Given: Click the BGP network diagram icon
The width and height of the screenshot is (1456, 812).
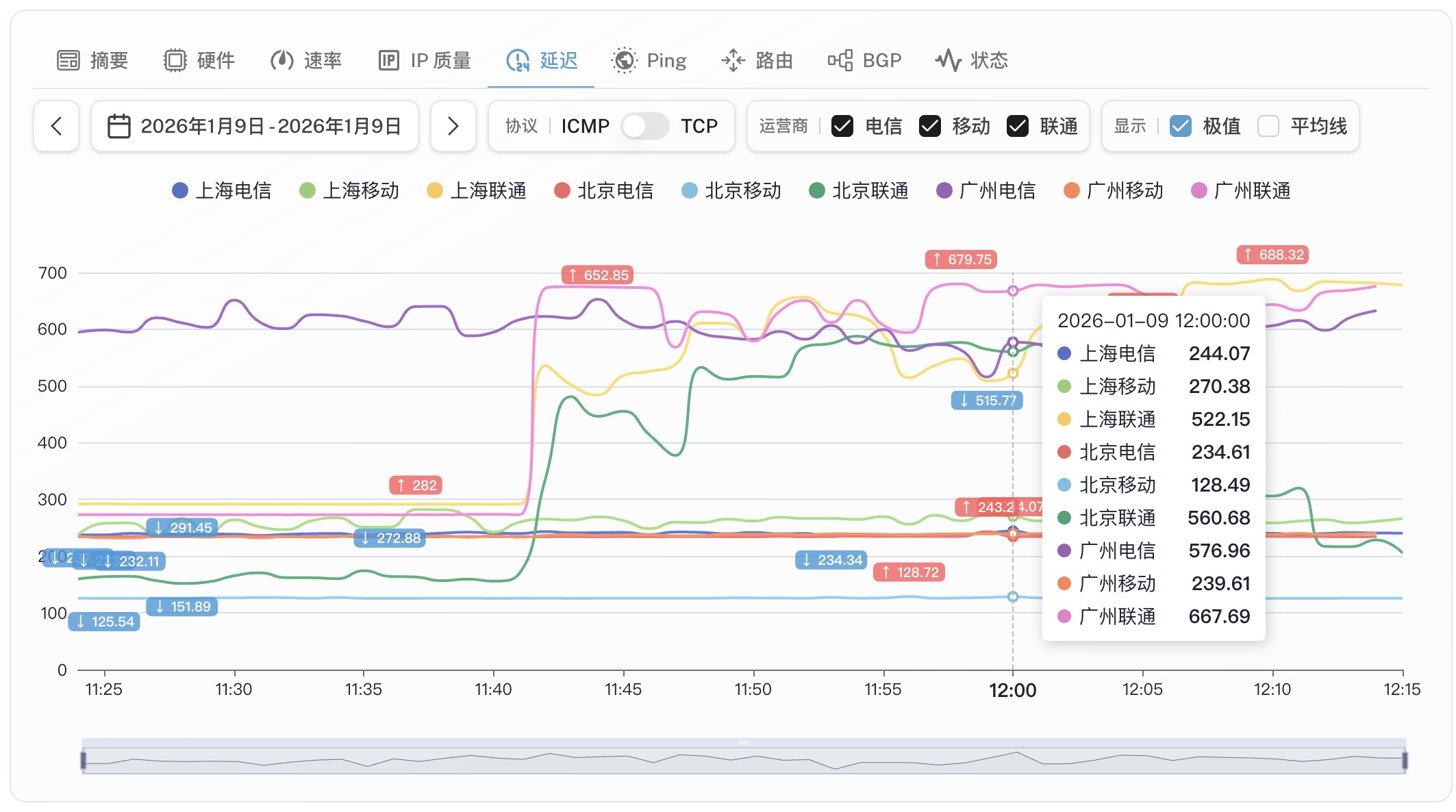Looking at the screenshot, I should tap(842, 60).
